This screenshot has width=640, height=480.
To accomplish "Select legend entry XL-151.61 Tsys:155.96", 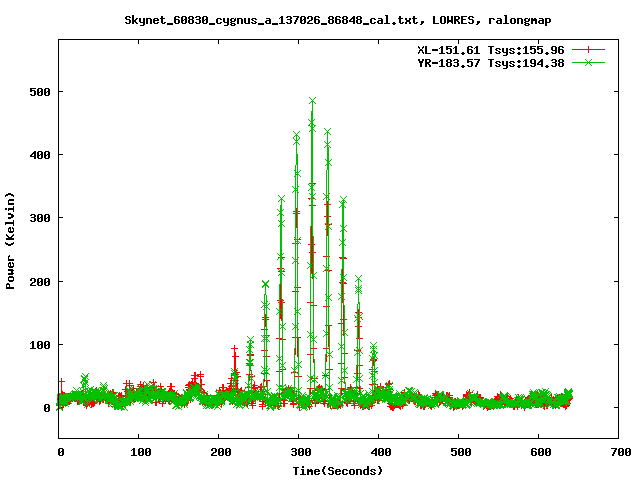I will pos(491,50).
